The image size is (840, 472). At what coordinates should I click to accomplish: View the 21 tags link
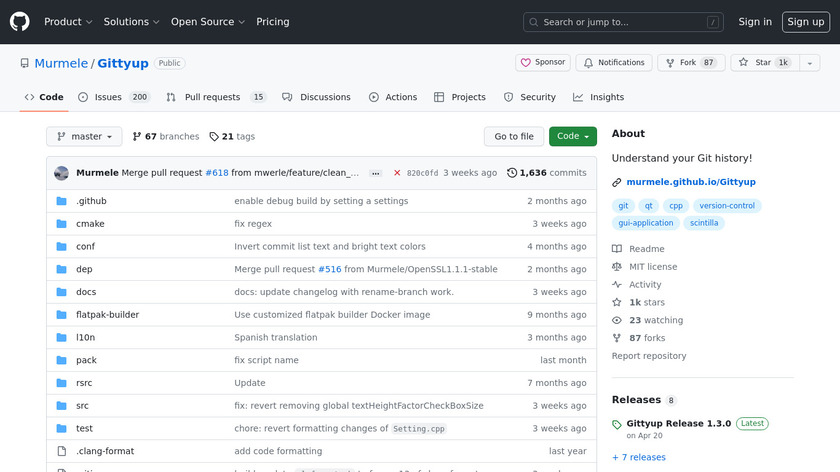(x=232, y=136)
